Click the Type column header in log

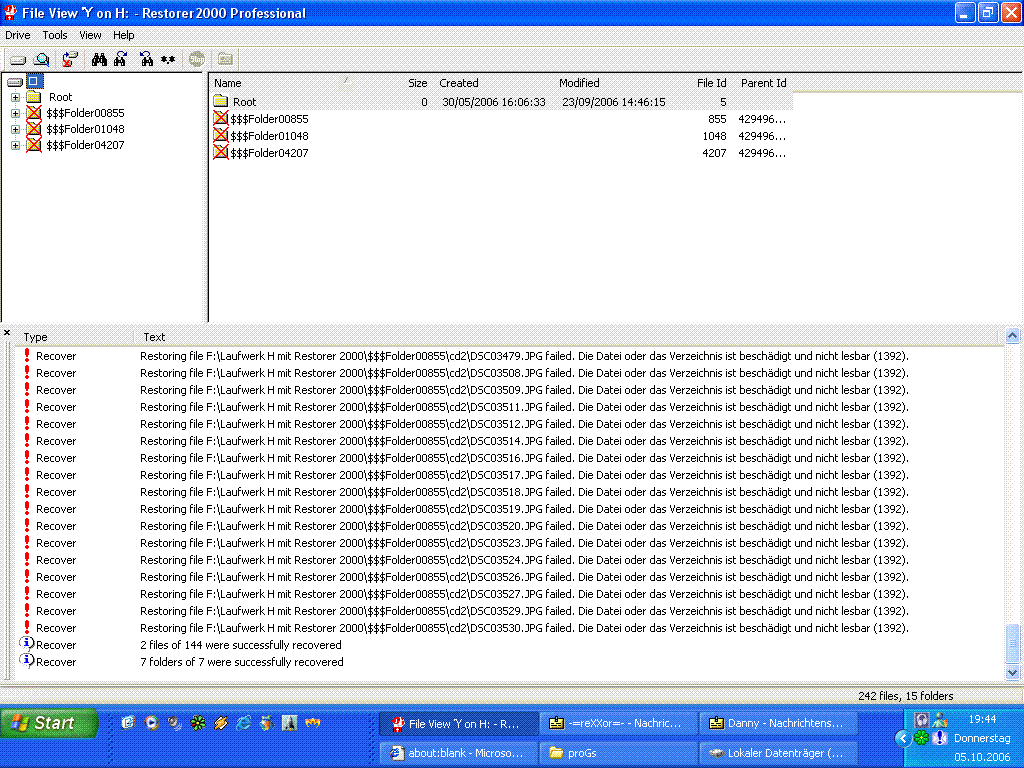(35, 337)
